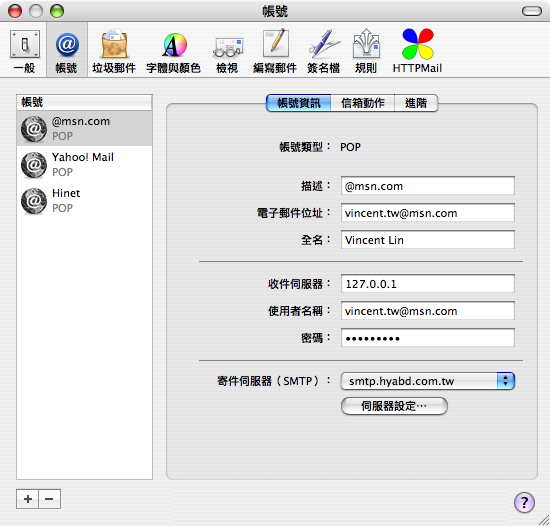Open the 規則 rules preferences
Viewport: 550px width, 526px height.
coord(366,51)
